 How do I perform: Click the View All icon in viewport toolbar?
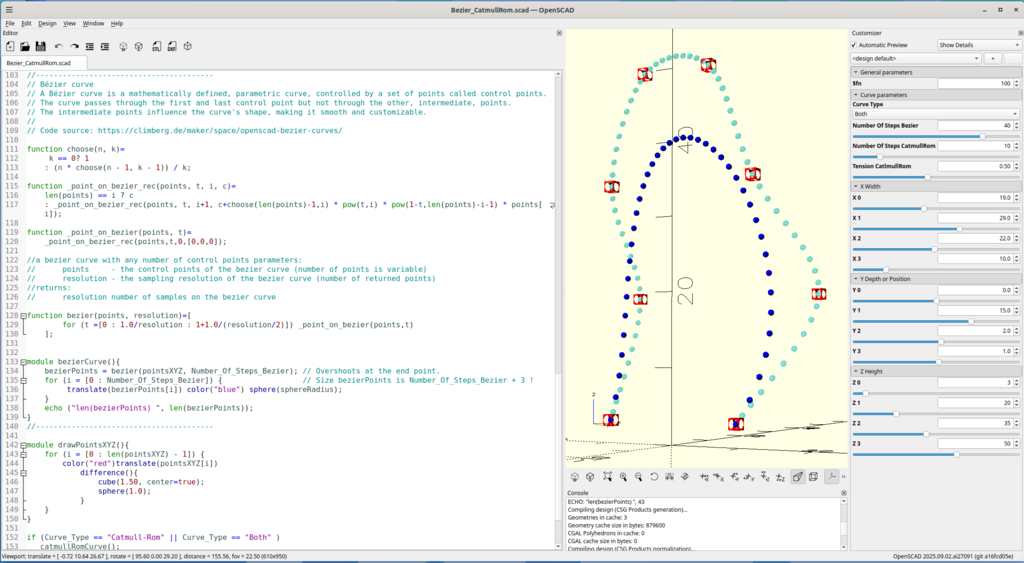[x=606, y=477]
